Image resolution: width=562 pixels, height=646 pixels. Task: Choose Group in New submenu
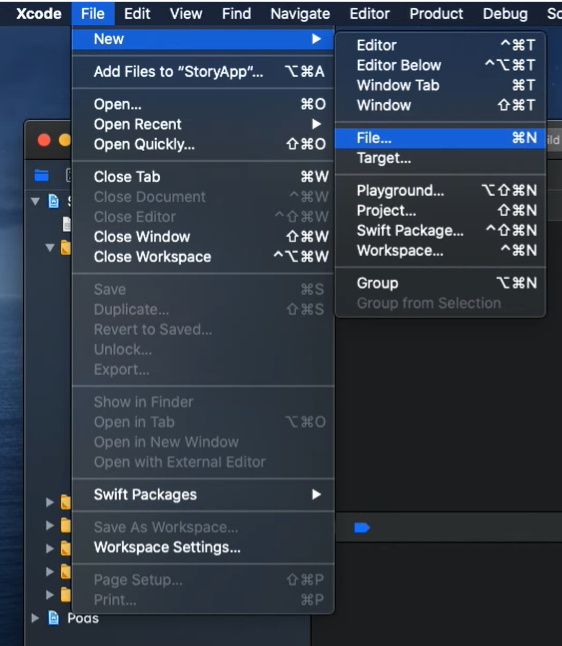pos(441,283)
